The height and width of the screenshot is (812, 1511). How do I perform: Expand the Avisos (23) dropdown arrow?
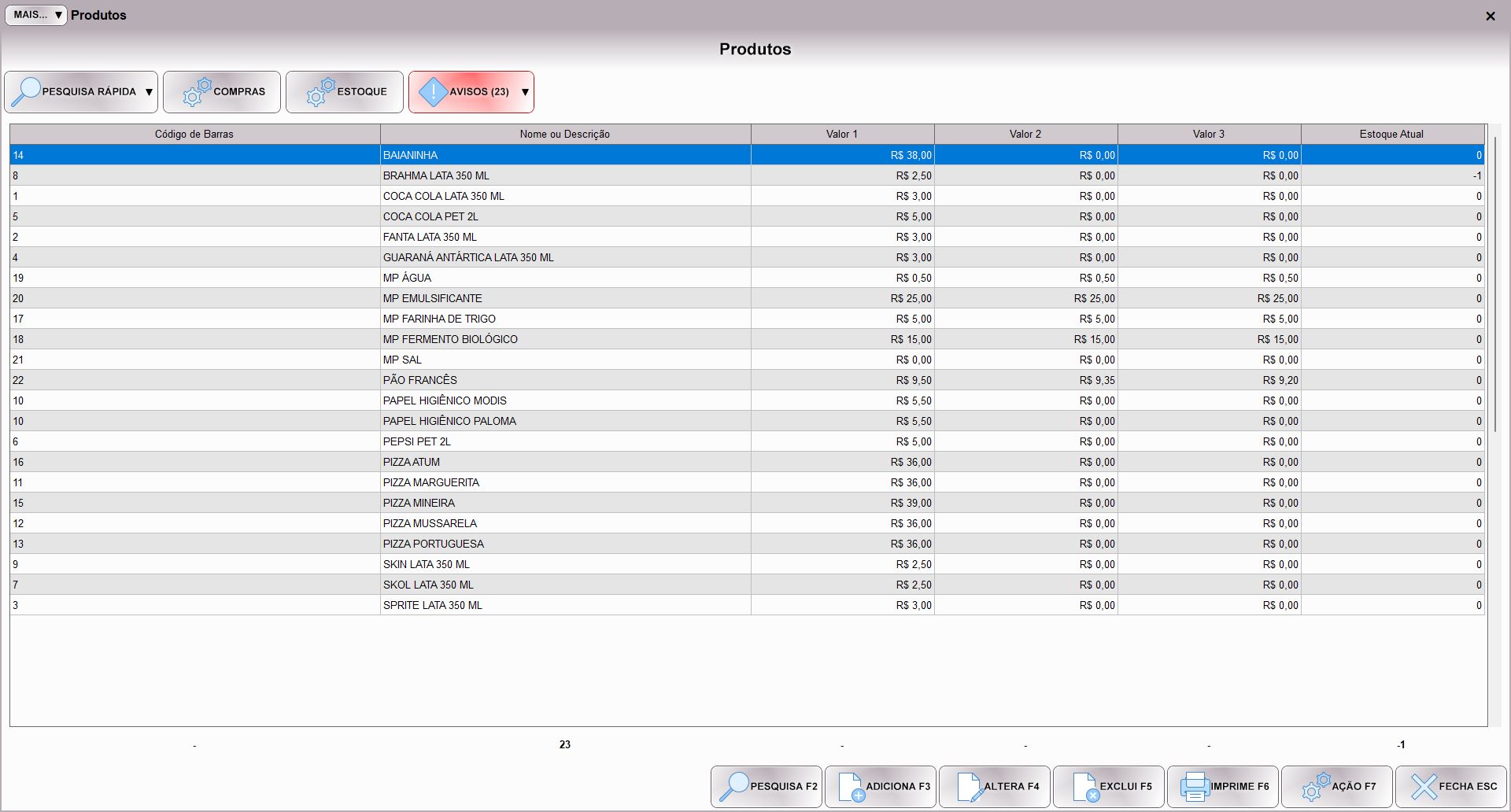[x=525, y=92]
